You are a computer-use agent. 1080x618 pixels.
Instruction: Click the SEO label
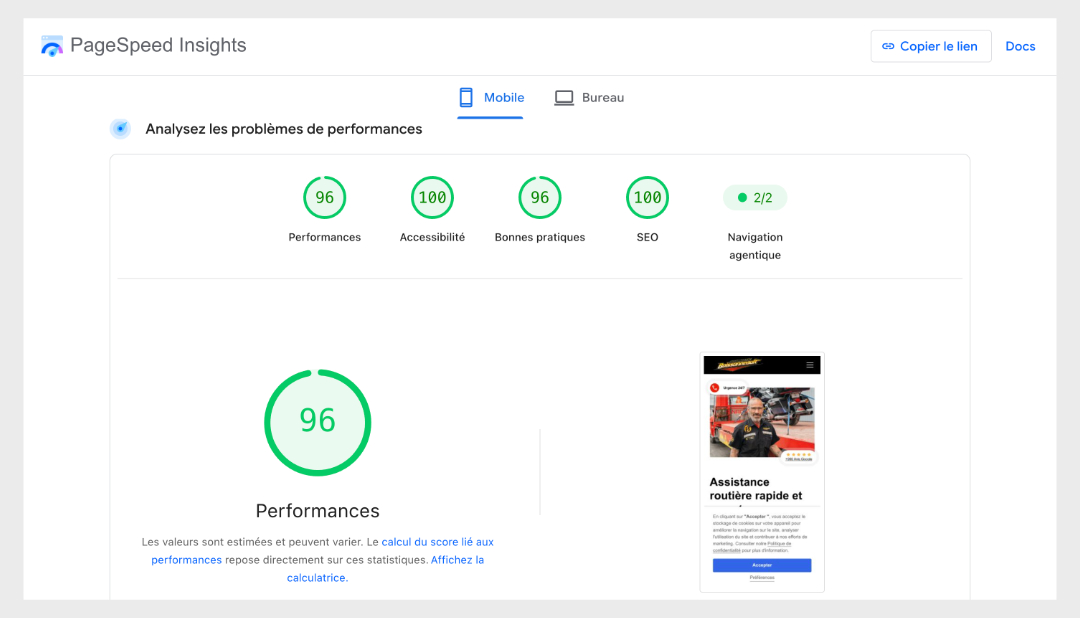(647, 237)
